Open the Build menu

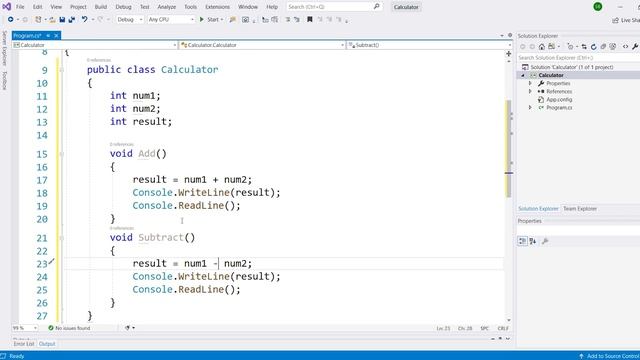101,7
